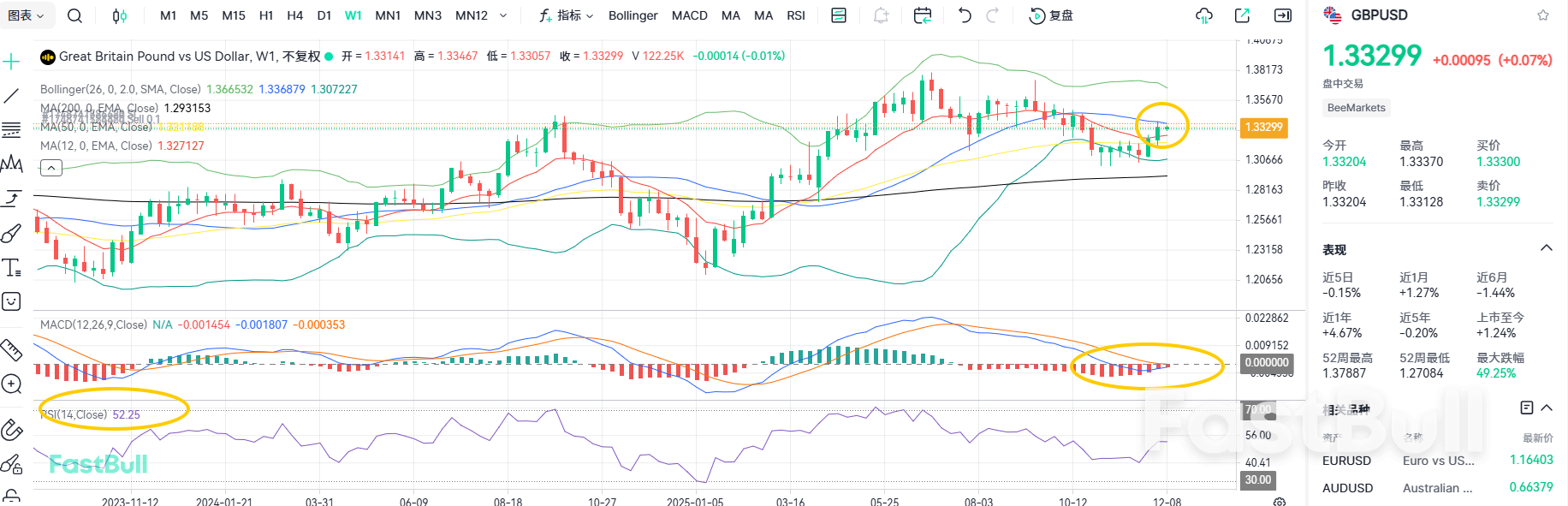
Task: Collapse the 表现 performance section
Action: [x=1546, y=248]
